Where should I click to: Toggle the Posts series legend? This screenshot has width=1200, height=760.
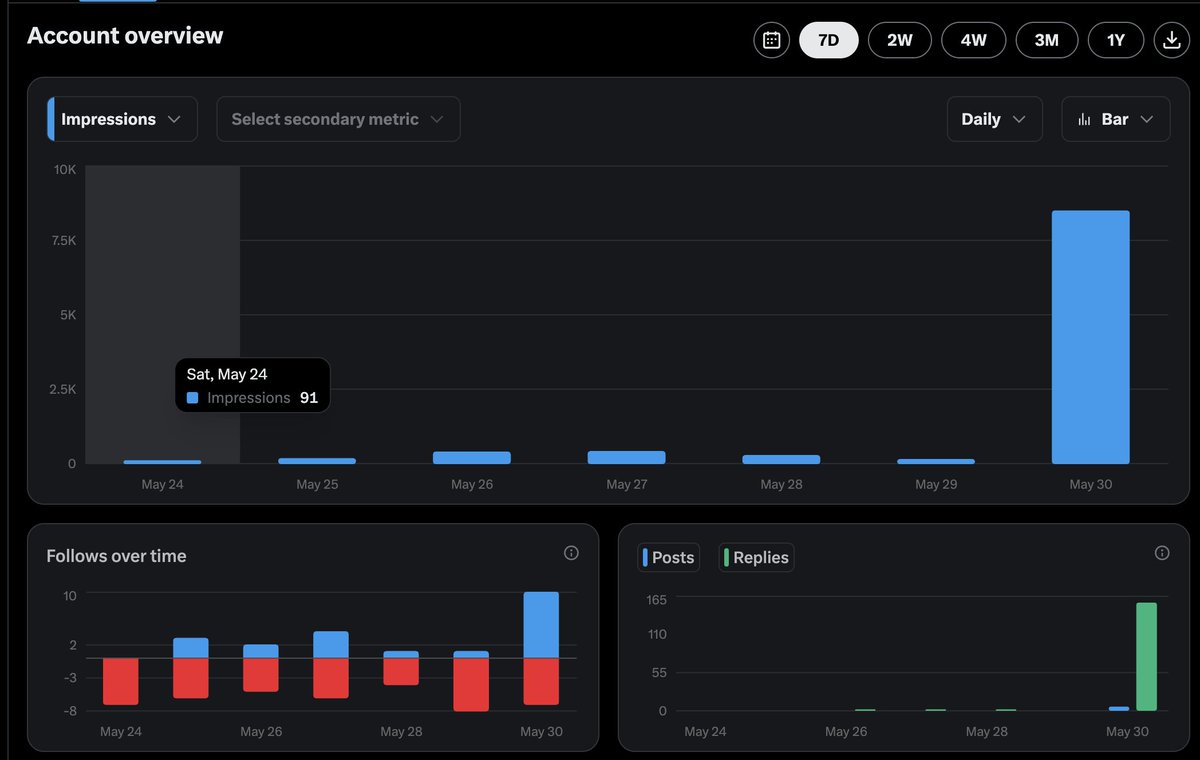click(669, 558)
